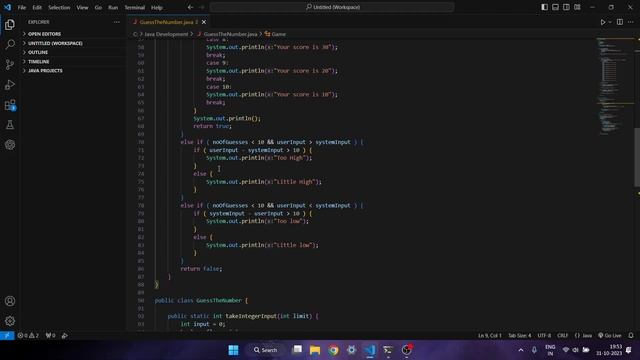640x360 pixels.
Task: Click the workspace search command center
Action: [x=332, y=7]
